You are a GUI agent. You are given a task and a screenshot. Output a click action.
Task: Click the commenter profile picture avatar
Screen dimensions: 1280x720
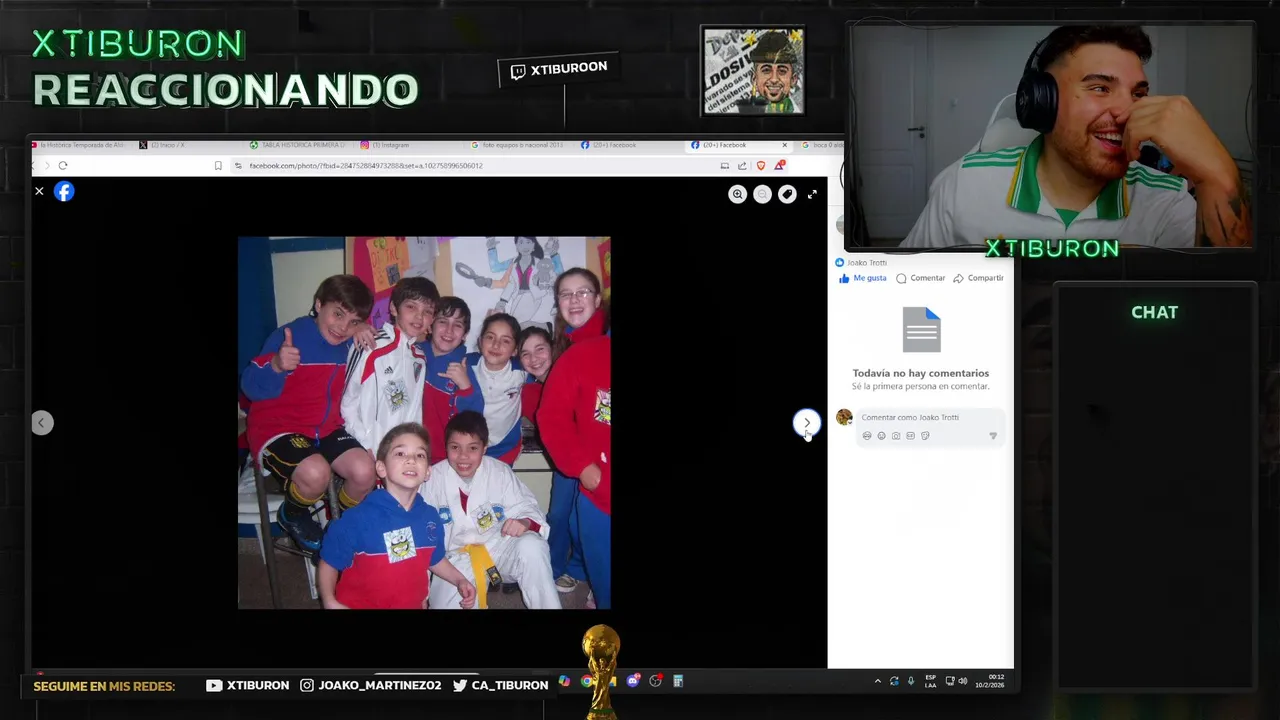pyautogui.click(x=844, y=417)
